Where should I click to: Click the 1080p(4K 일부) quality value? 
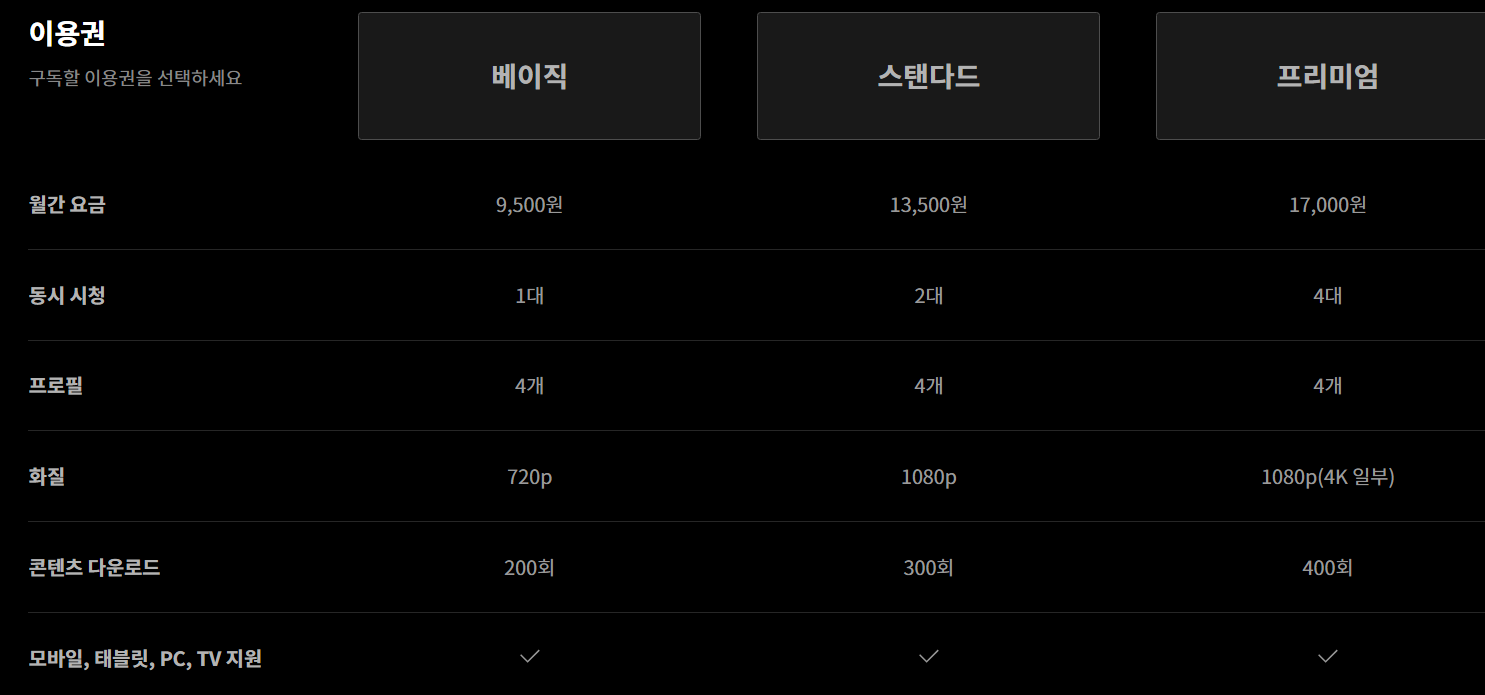1326,477
